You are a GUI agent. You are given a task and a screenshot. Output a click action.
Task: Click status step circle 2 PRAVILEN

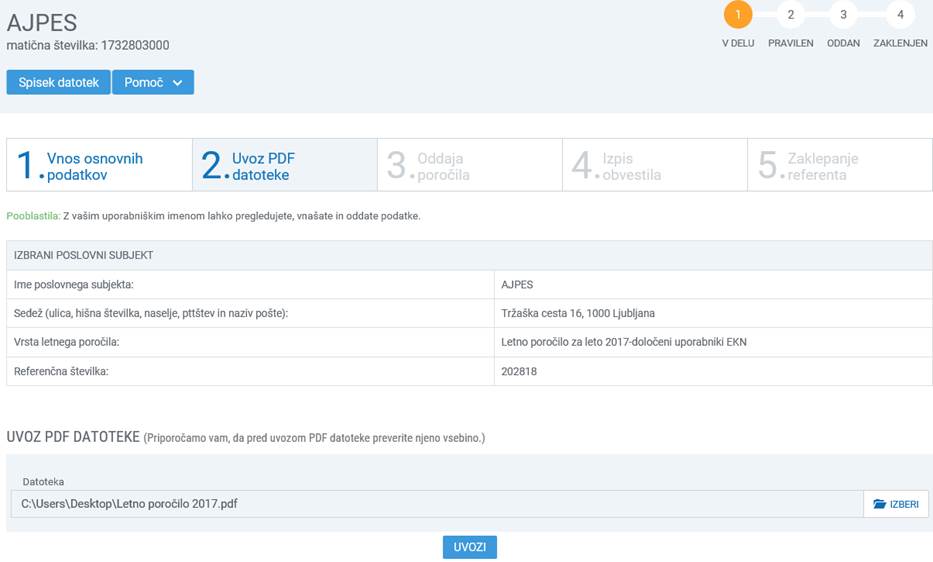[x=790, y=15]
